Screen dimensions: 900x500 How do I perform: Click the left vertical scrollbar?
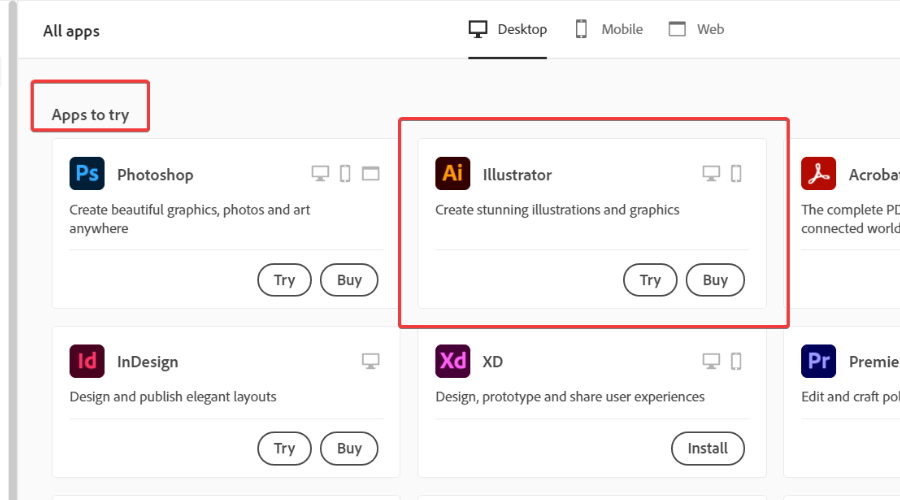click(13, 250)
